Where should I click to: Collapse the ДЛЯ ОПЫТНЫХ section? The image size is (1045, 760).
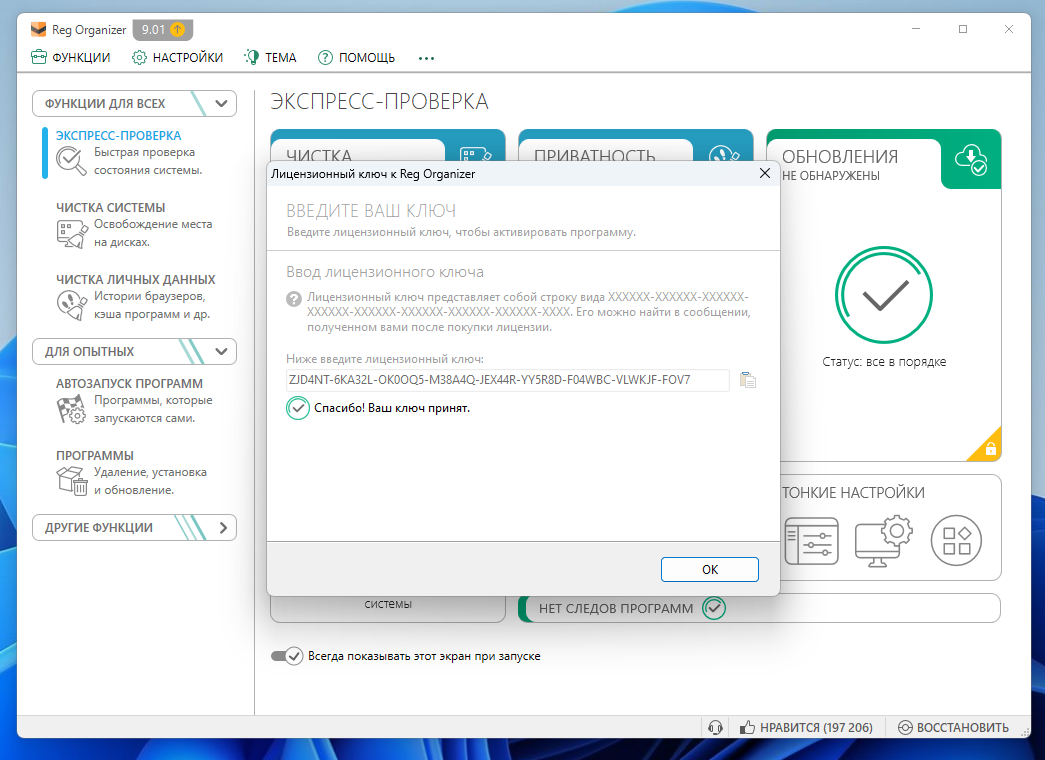135,351
